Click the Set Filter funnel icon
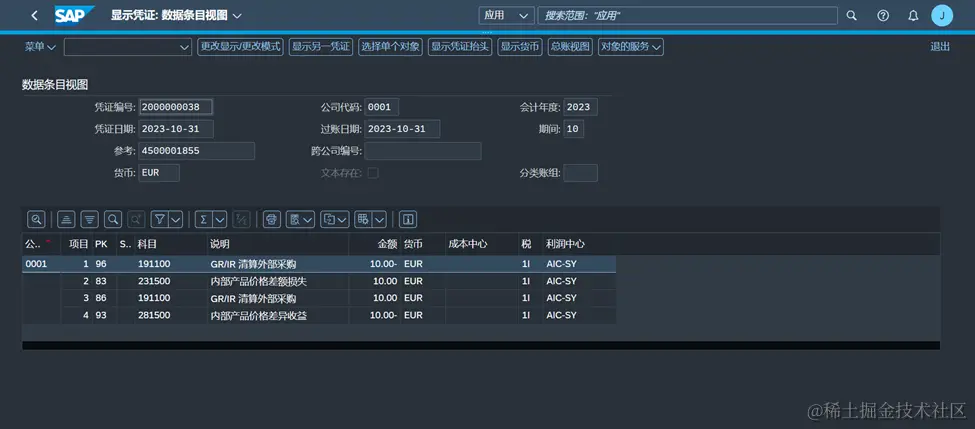The width and height of the screenshot is (975, 429). pos(160,219)
